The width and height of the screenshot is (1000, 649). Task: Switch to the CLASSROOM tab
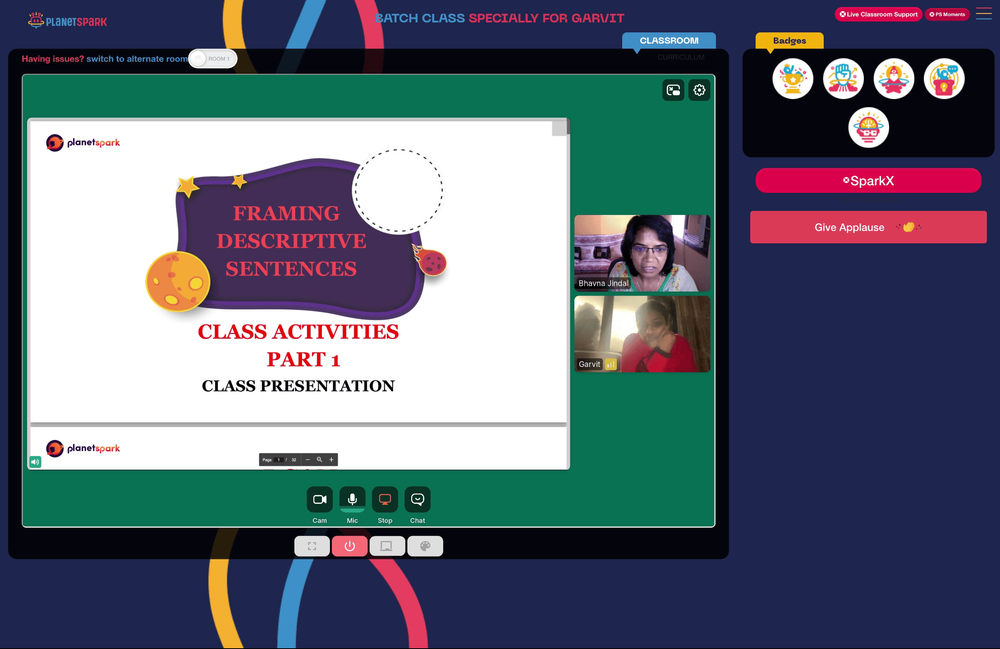[x=669, y=40]
